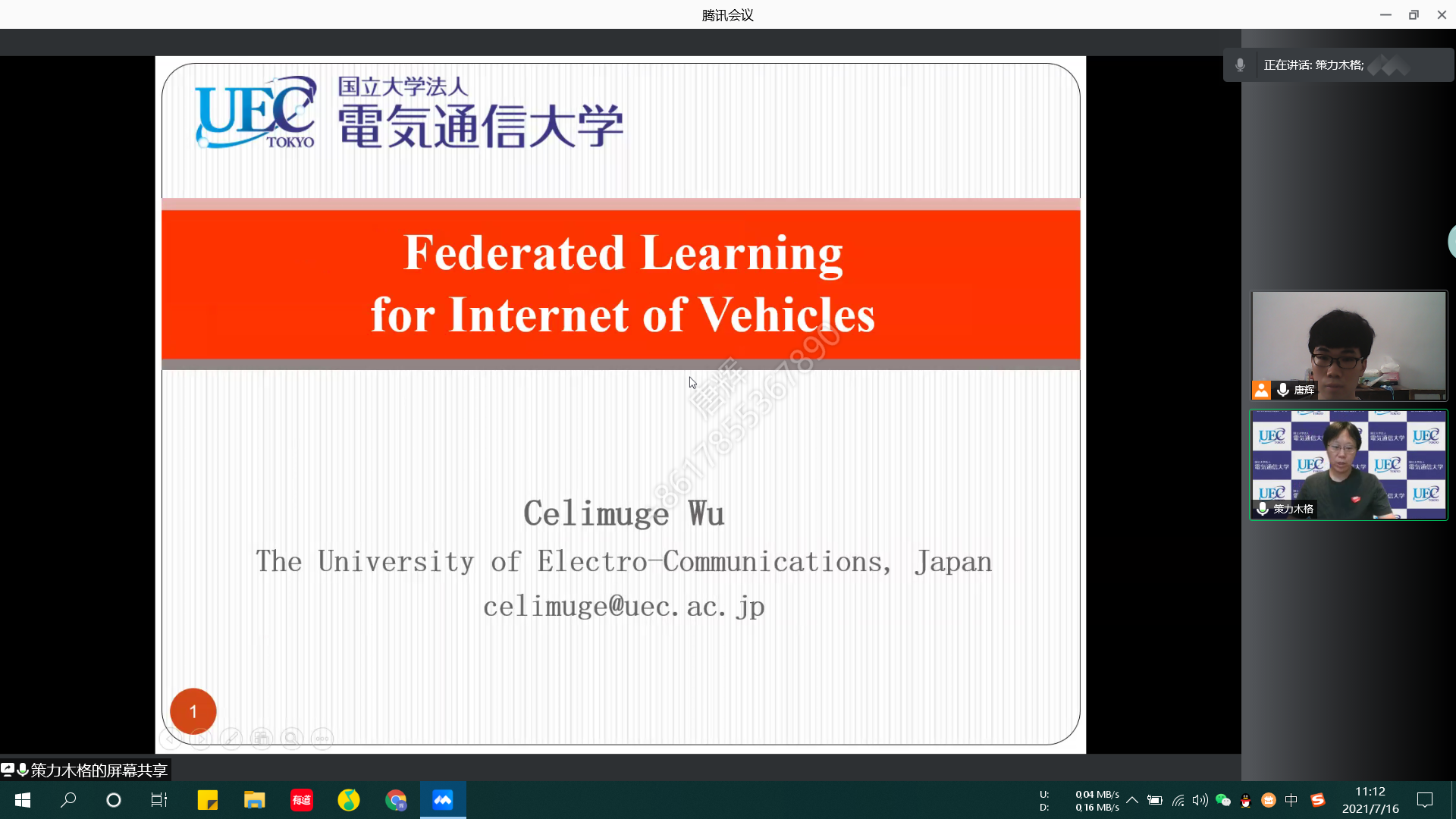Open the Windows notification center panel
1456x819 pixels.
[1425, 800]
